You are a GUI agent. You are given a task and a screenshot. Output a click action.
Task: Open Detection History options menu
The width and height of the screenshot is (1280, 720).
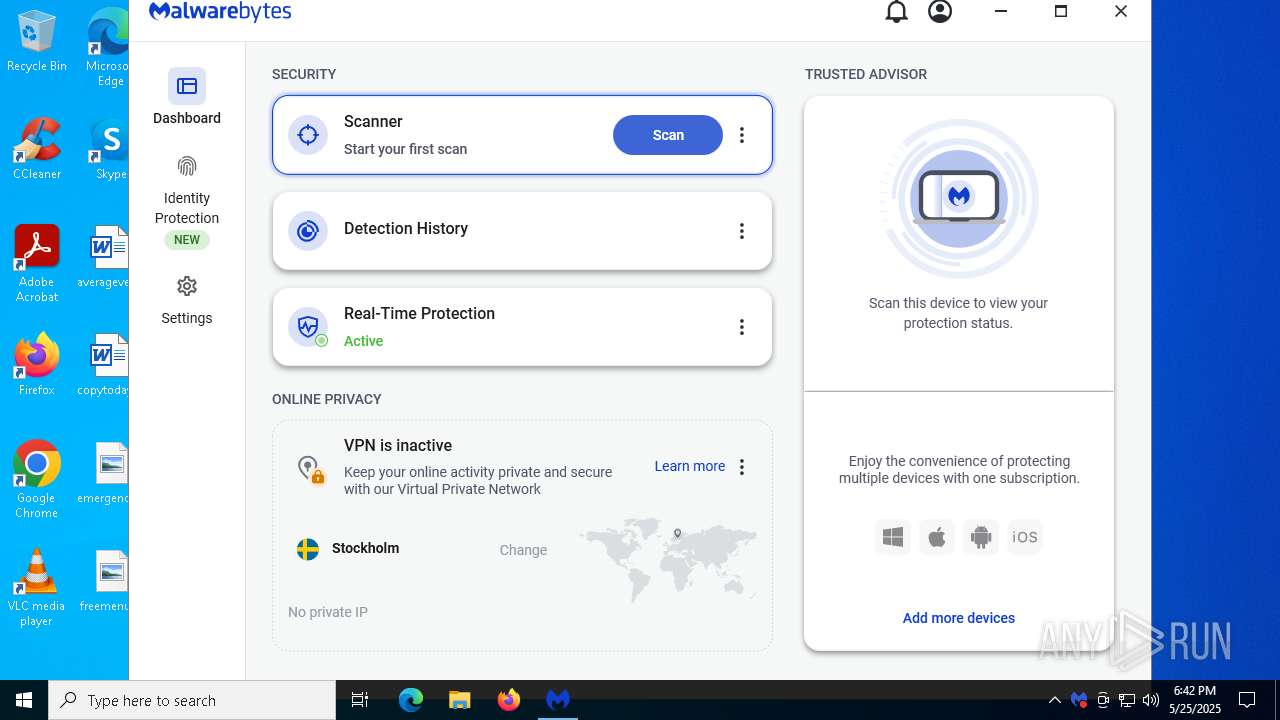(742, 231)
